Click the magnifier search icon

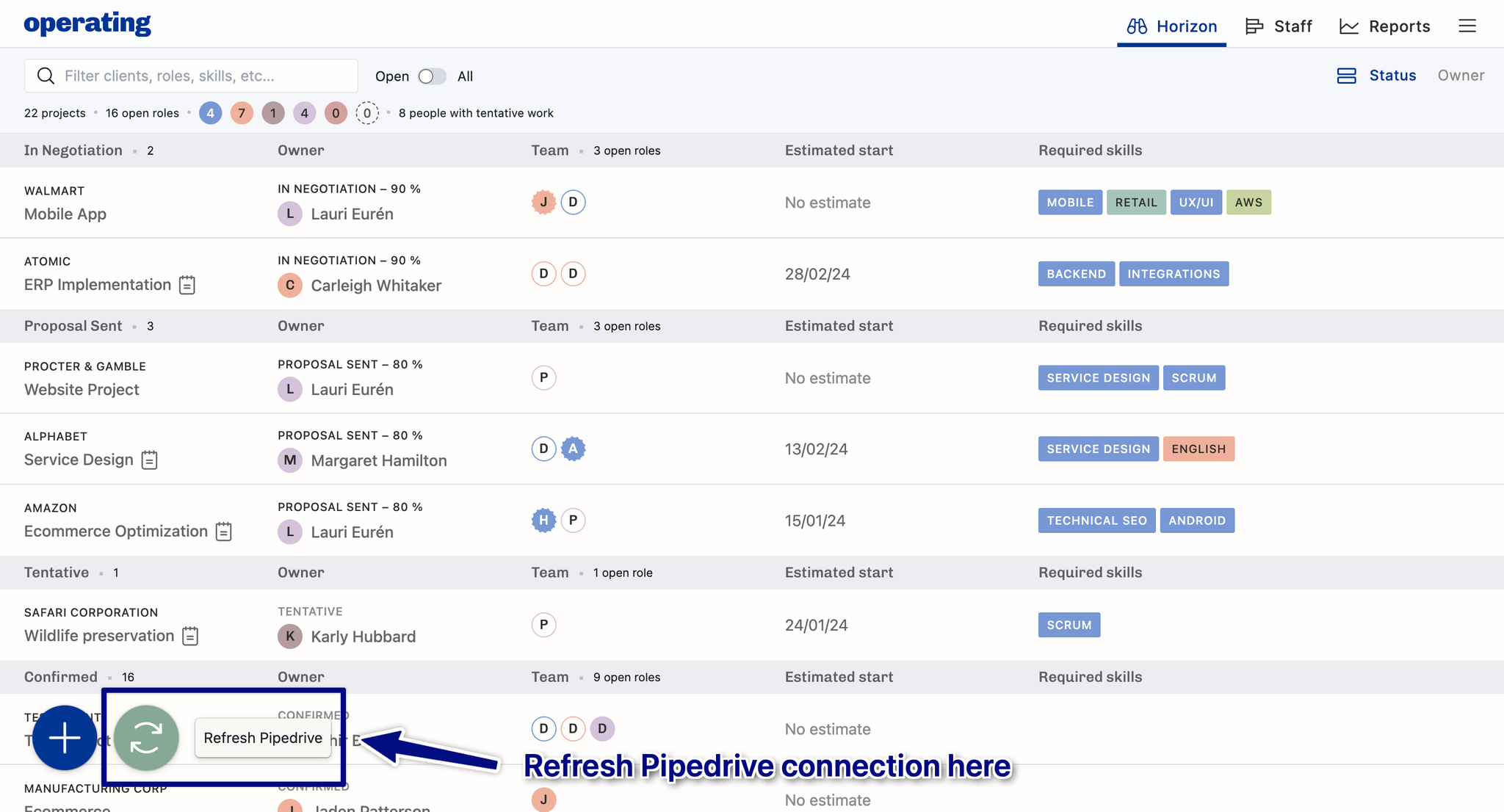coord(46,76)
